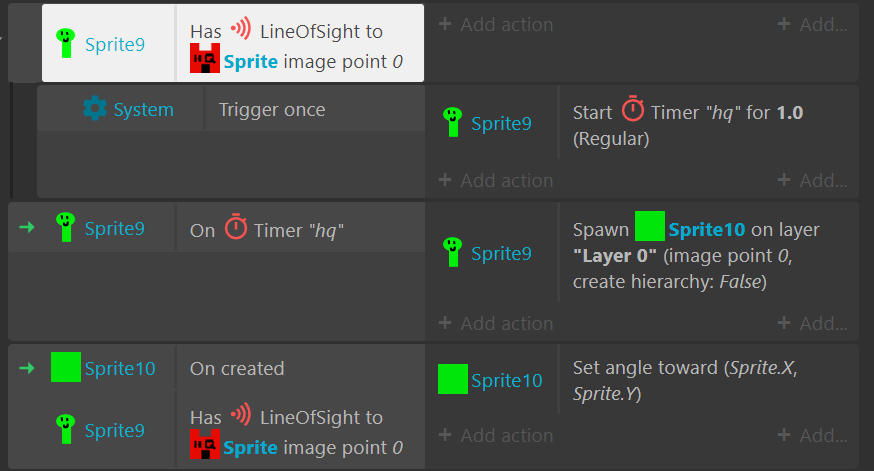874x471 pixels.
Task: Click the Sprite10 green square beside On created
Action: tap(66, 367)
